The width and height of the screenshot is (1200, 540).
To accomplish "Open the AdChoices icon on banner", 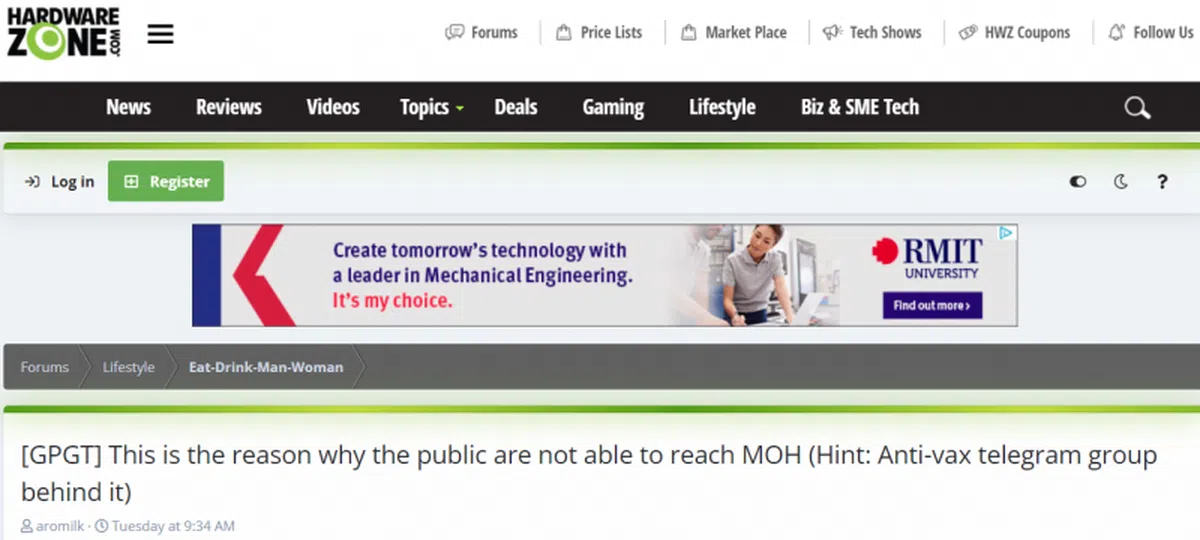I will [x=1008, y=233].
